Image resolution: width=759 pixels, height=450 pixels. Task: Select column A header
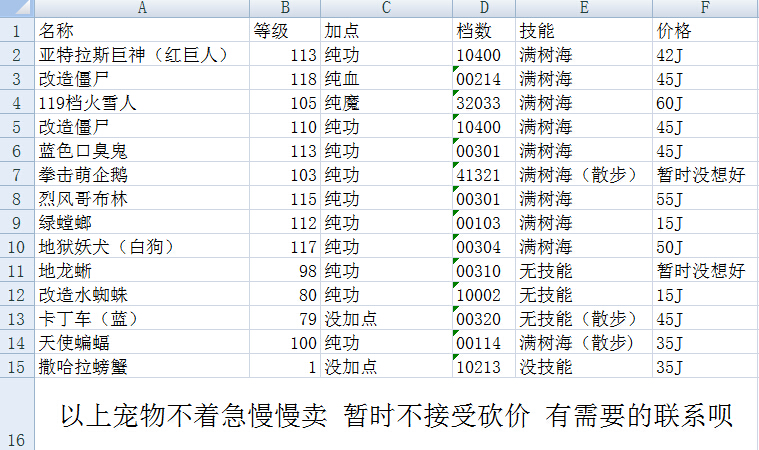(x=142, y=8)
